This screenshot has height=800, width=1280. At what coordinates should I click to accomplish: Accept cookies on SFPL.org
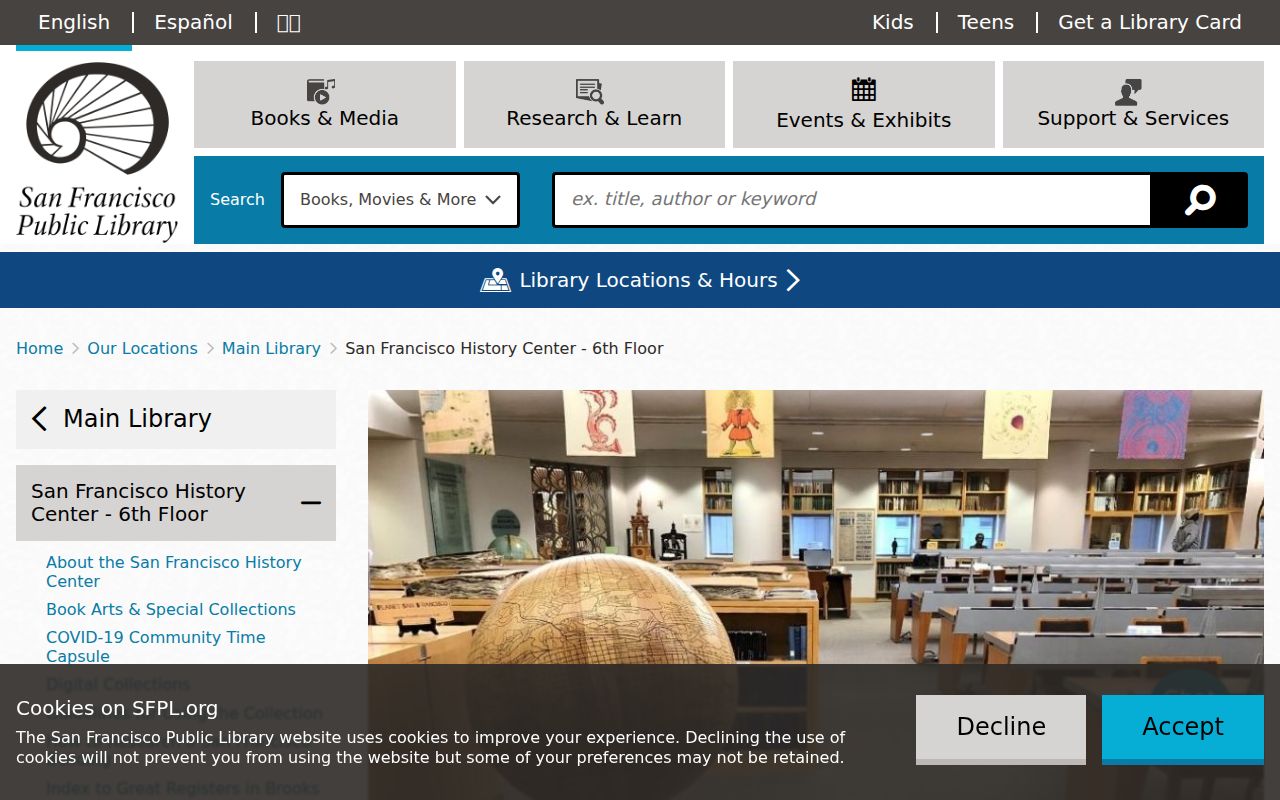(x=1183, y=728)
